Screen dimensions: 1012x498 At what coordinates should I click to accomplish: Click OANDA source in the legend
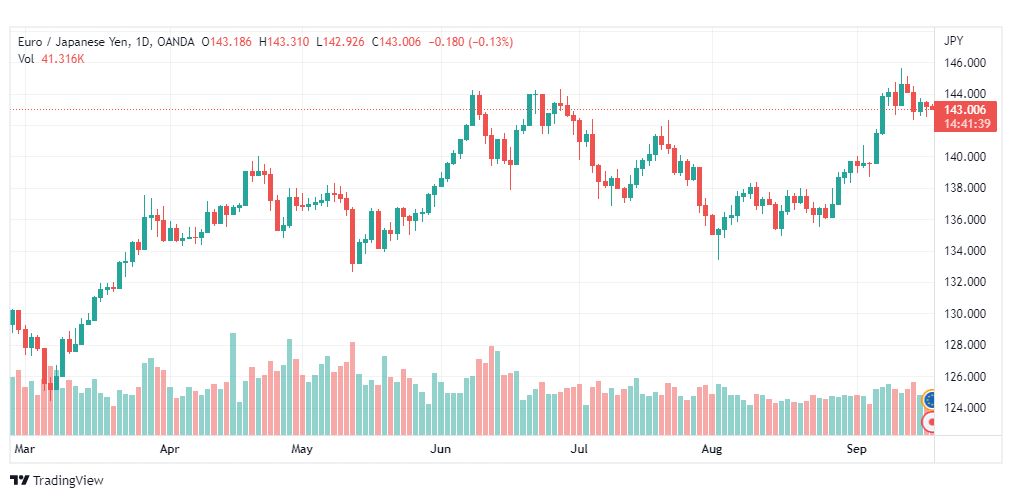[174, 42]
